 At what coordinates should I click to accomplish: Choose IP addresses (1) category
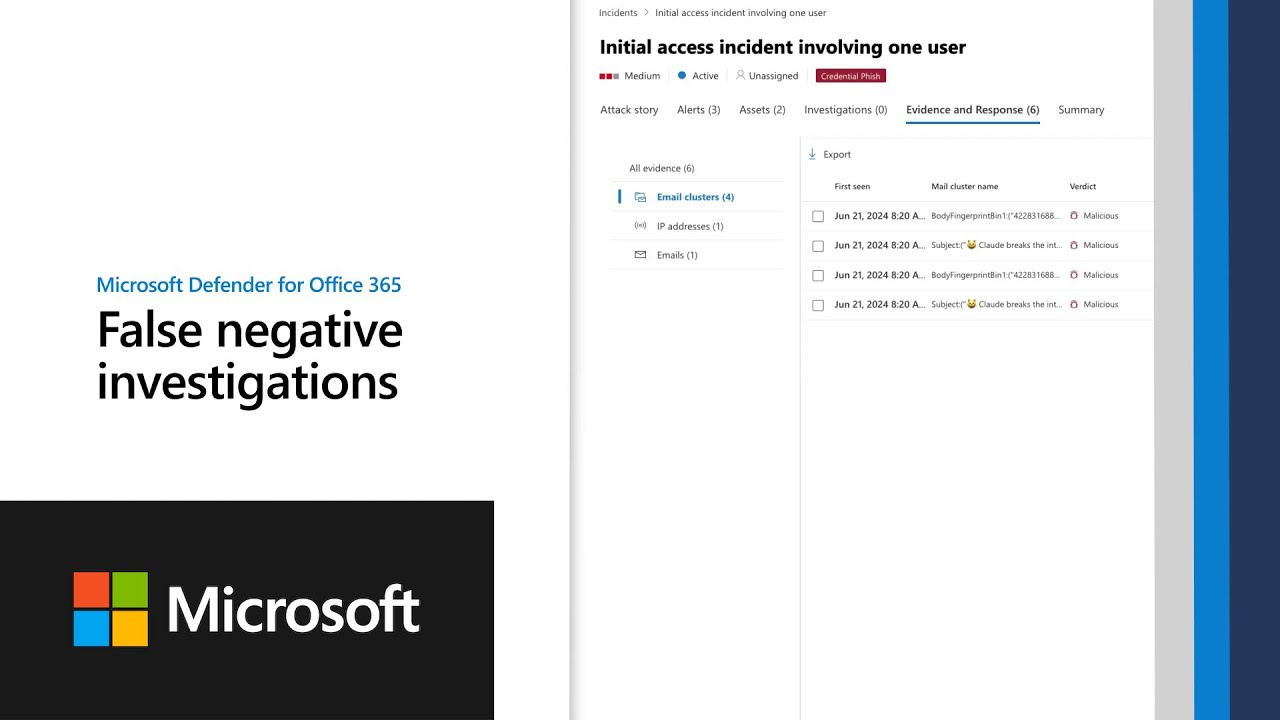[690, 226]
